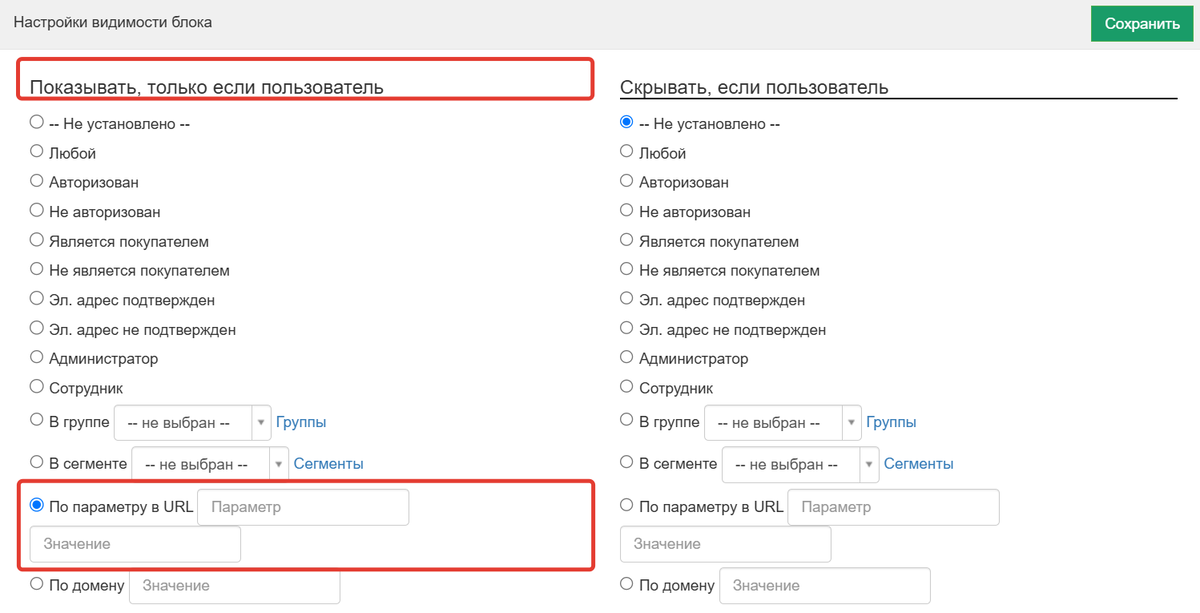1200x613 pixels.
Task: Select 'По параметру в URL' under Скрывать
Action: click(627, 505)
